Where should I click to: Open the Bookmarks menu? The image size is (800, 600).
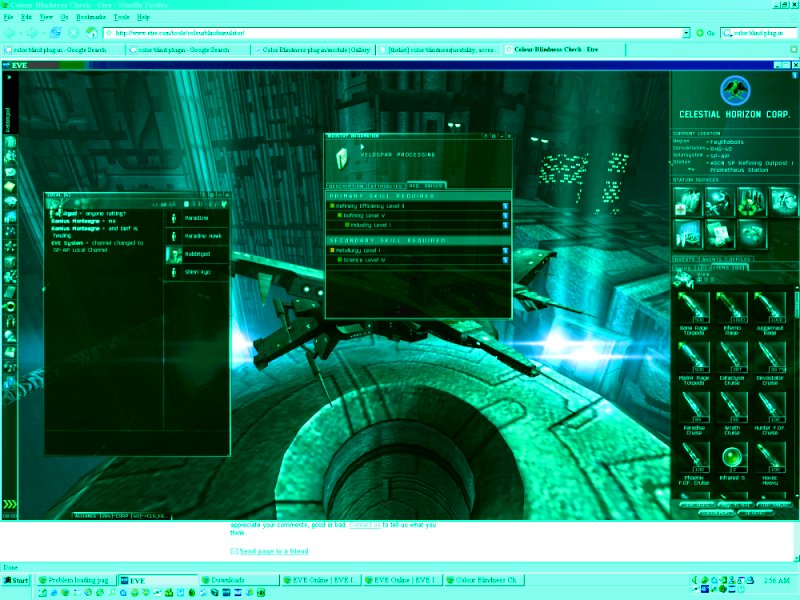[x=91, y=17]
